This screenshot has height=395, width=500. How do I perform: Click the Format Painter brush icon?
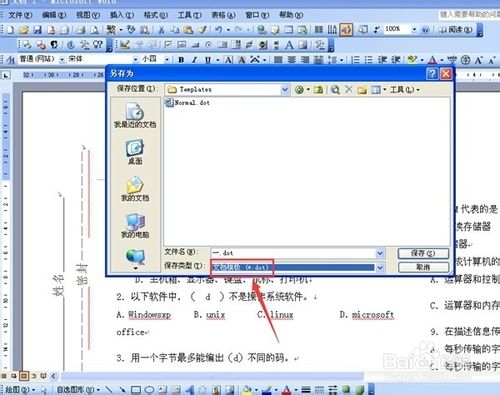(x=202, y=30)
